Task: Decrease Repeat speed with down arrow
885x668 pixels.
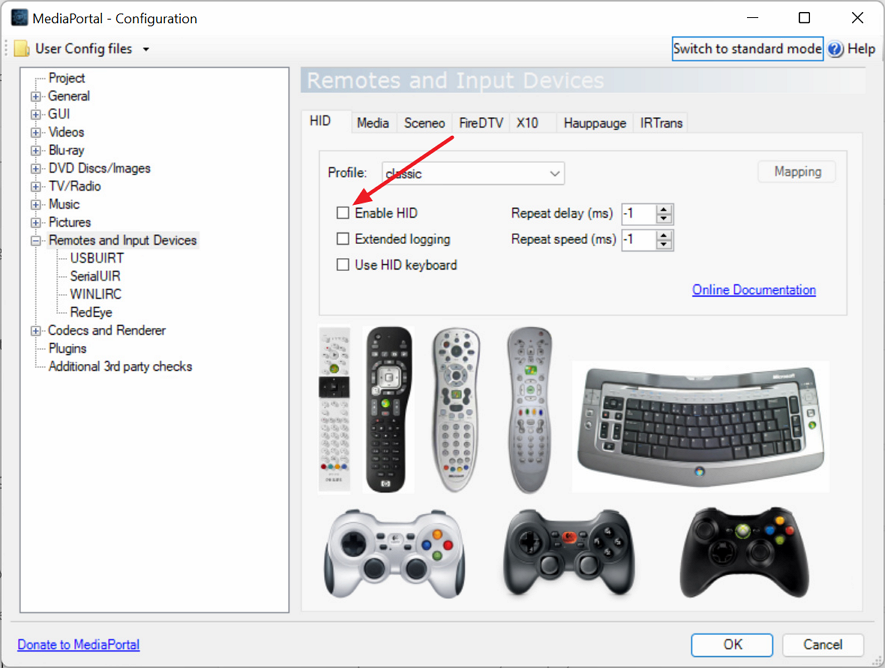Action: coord(664,245)
